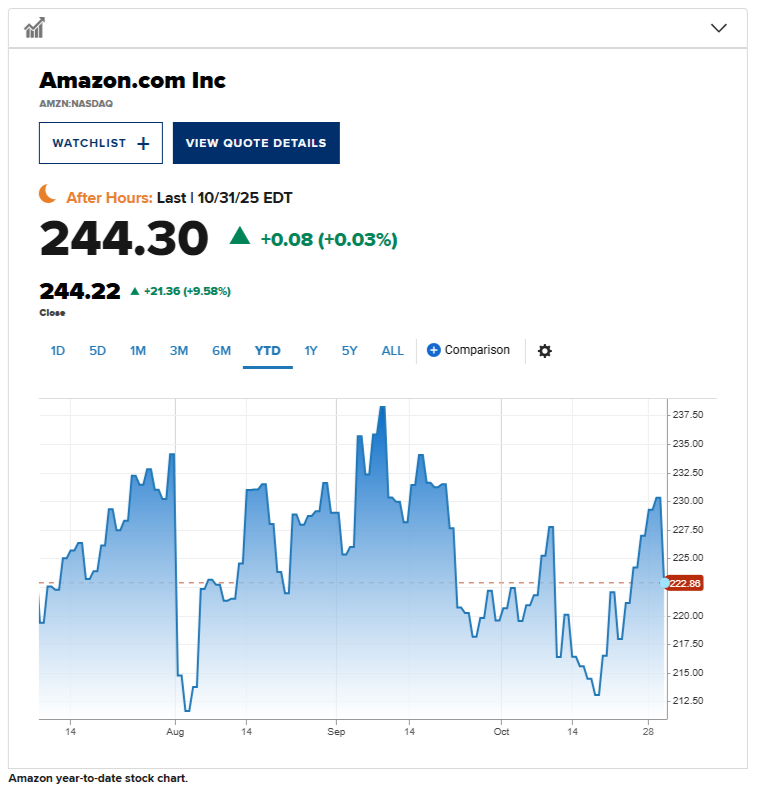Viewport: 761px width, 790px height.
Task: Open View Quote Details
Action: coord(256,143)
